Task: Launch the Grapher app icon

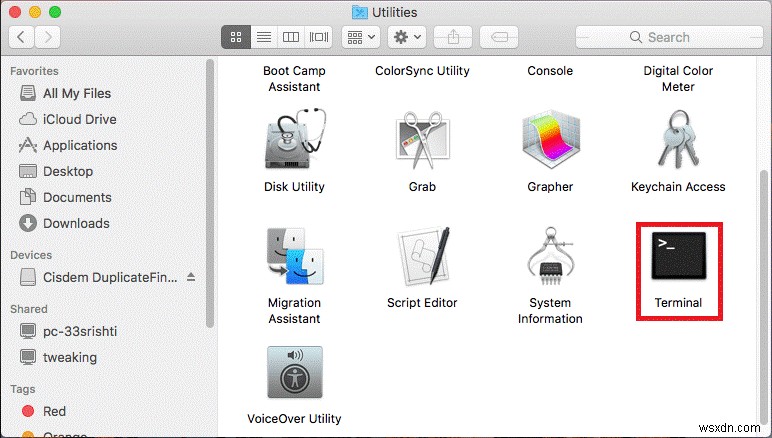Action: click(550, 139)
